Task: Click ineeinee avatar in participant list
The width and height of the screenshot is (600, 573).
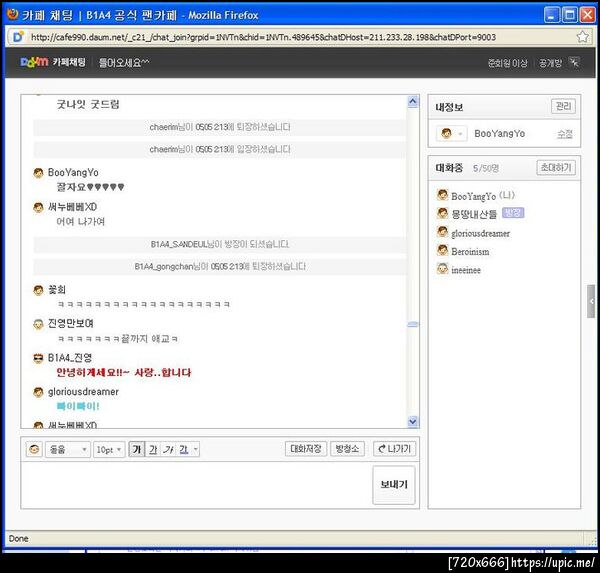Action: point(442,269)
